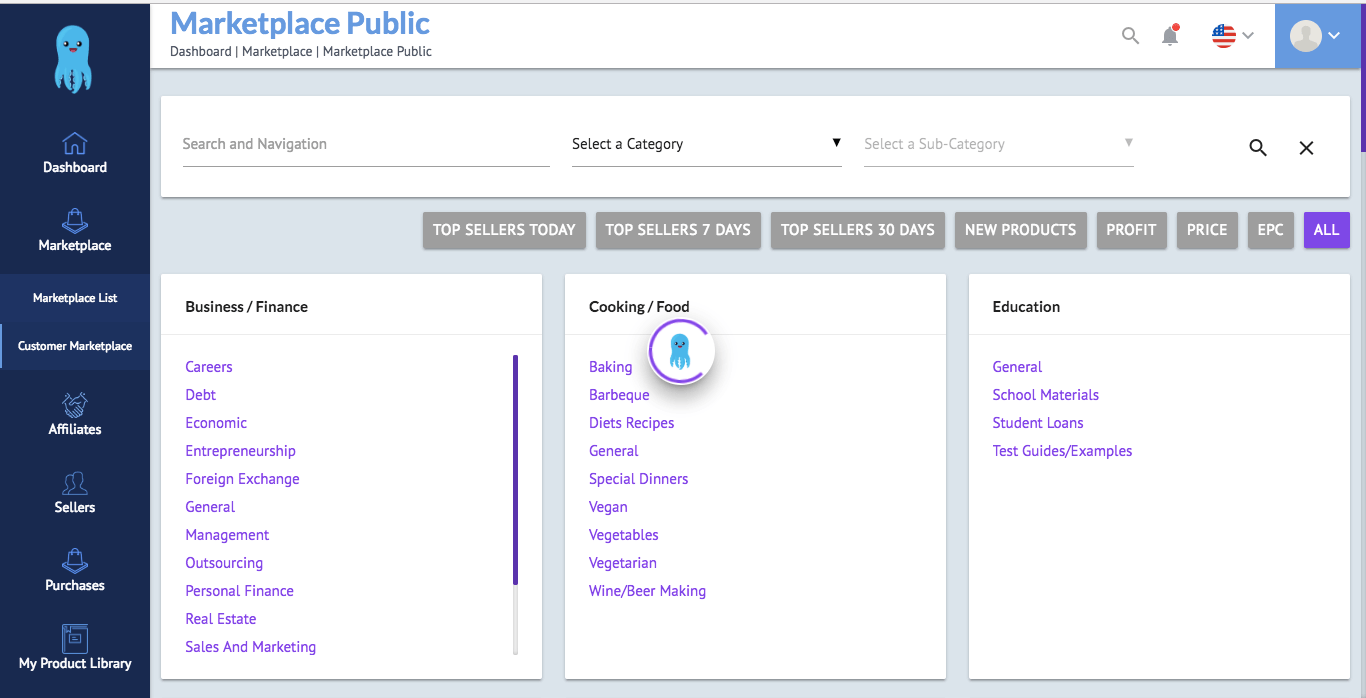Open Outsourcing category link
The width and height of the screenshot is (1366, 698).
point(225,563)
